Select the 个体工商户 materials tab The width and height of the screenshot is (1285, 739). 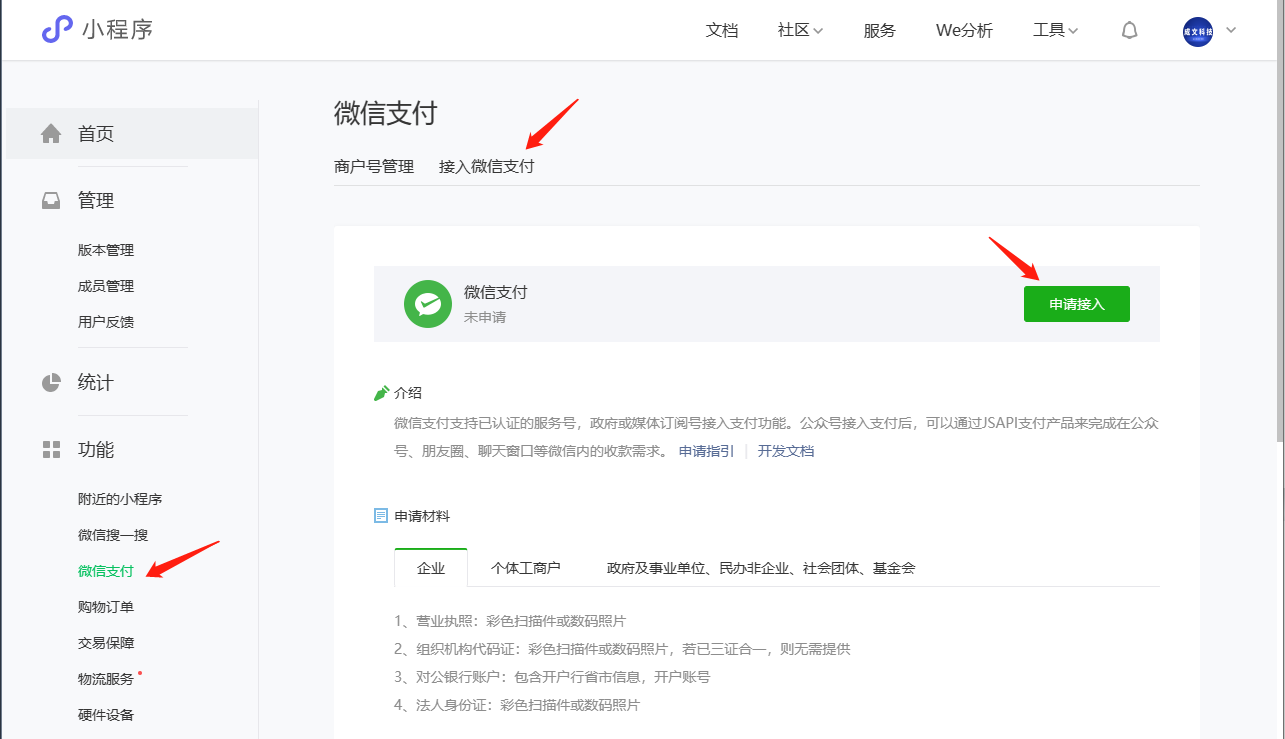(526, 568)
